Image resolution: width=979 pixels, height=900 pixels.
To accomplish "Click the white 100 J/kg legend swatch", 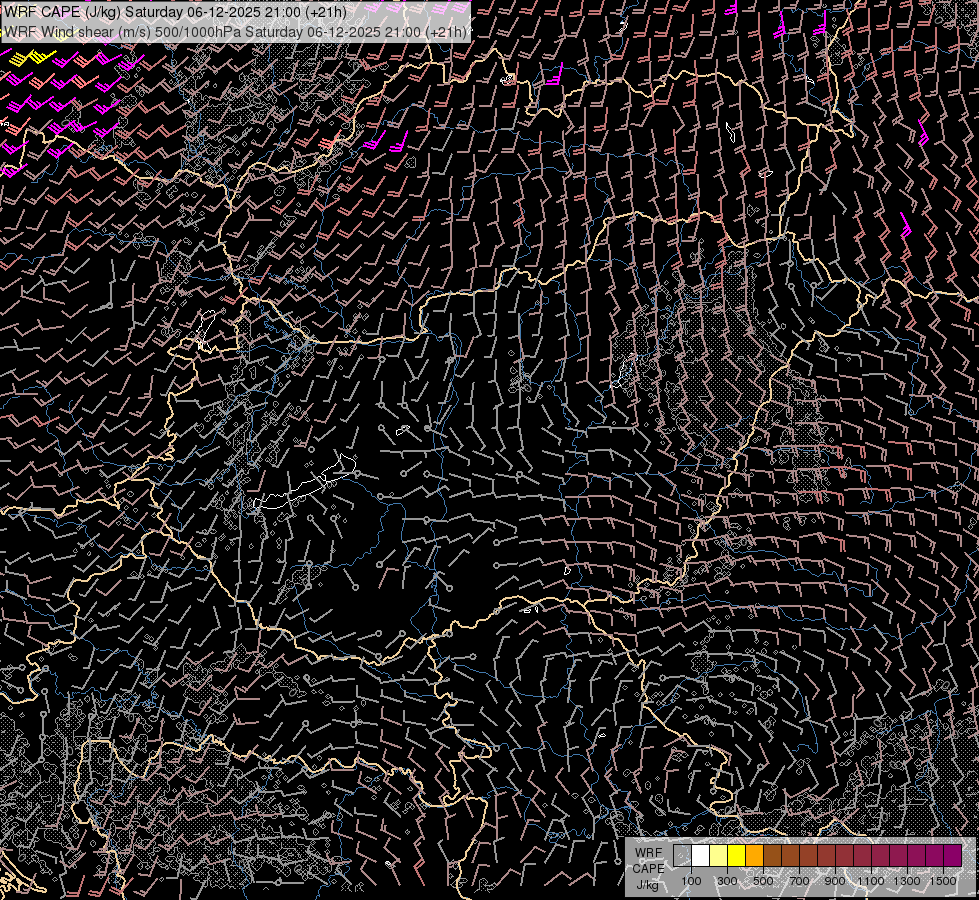I will 701,855.
